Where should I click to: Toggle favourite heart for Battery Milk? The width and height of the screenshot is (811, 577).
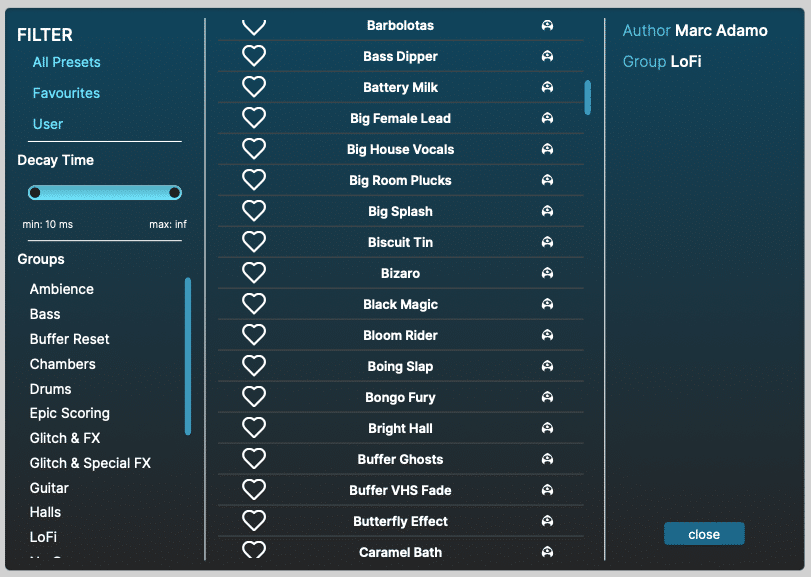(254, 87)
